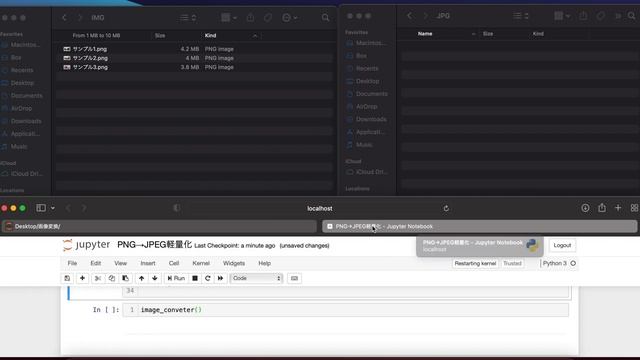Run the selected cell

[176, 278]
